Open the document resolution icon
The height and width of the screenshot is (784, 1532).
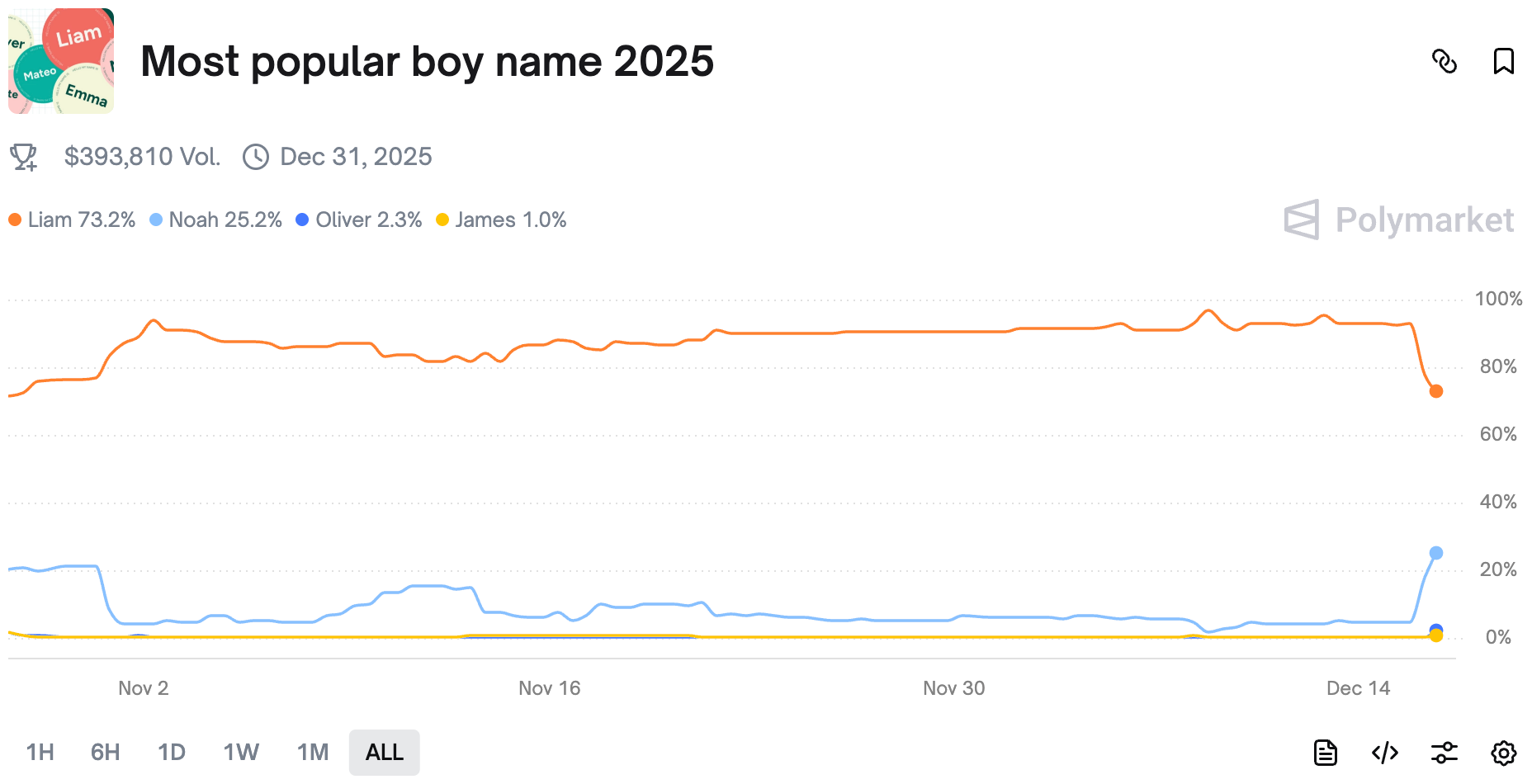(x=1325, y=753)
